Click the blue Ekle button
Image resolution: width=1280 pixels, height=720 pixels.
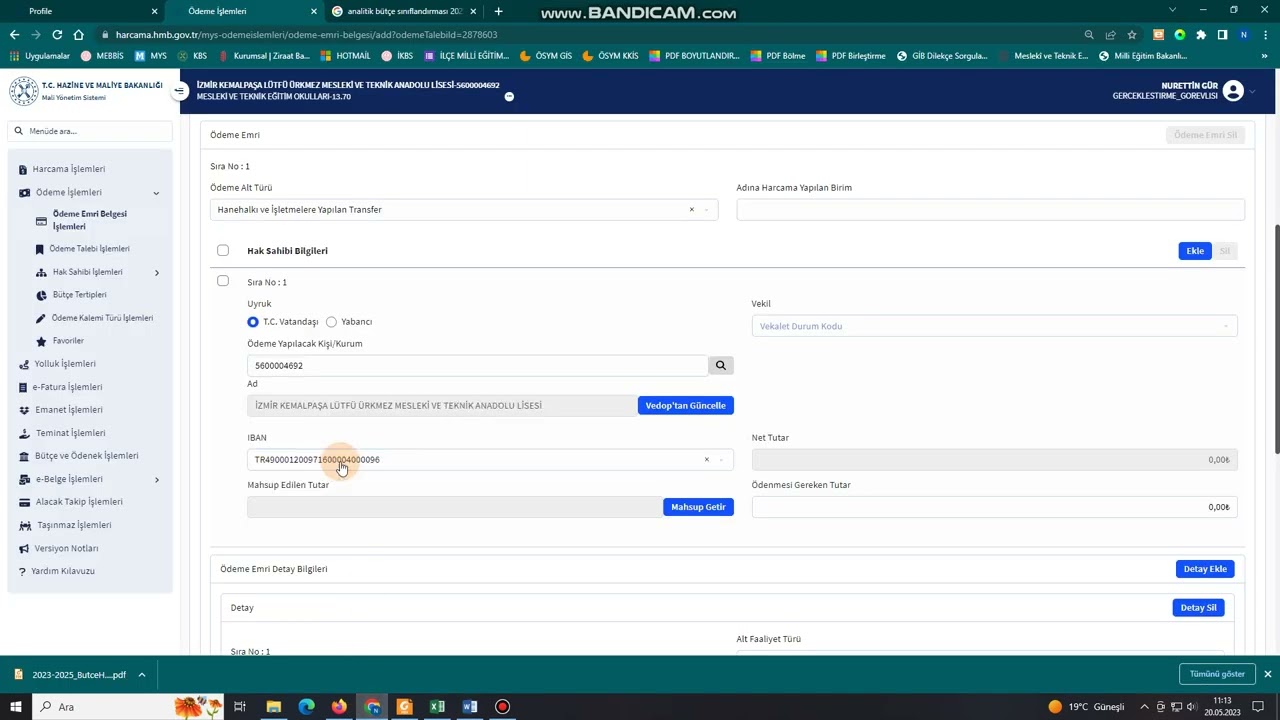point(1195,251)
